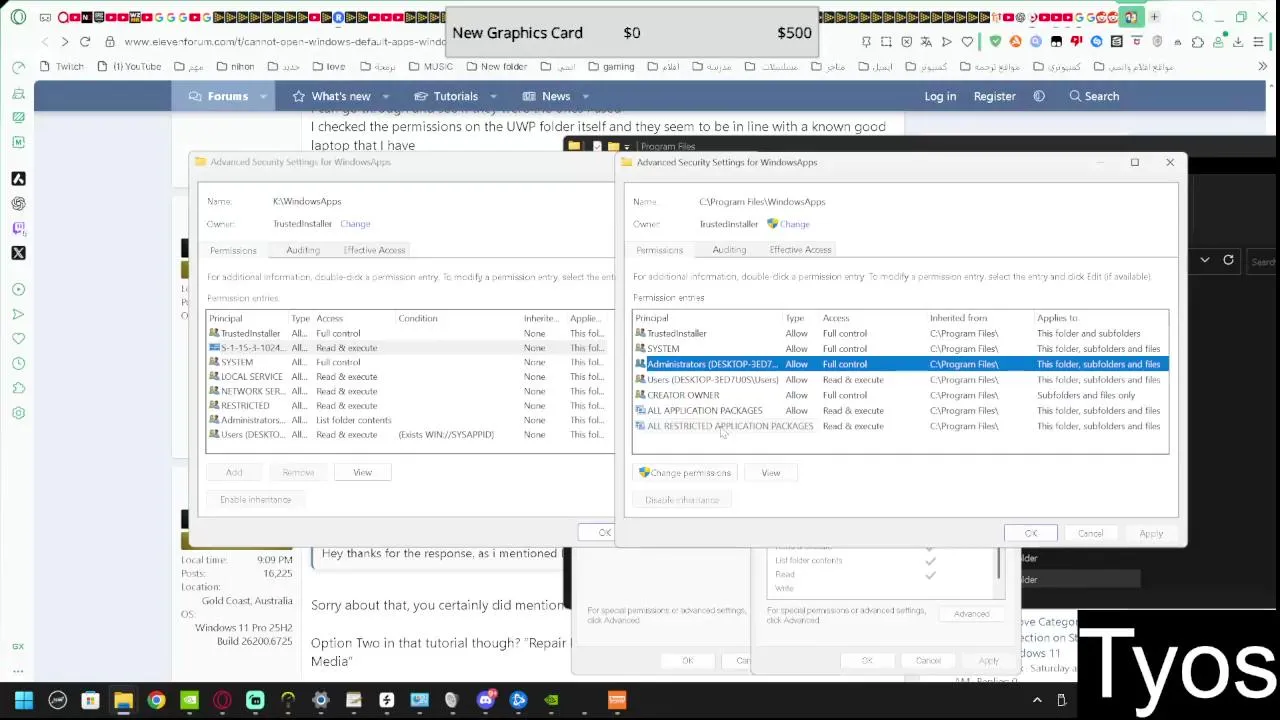Click the browser Reload page icon
The height and width of the screenshot is (720, 1280).
pyautogui.click(x=85, y=42)
